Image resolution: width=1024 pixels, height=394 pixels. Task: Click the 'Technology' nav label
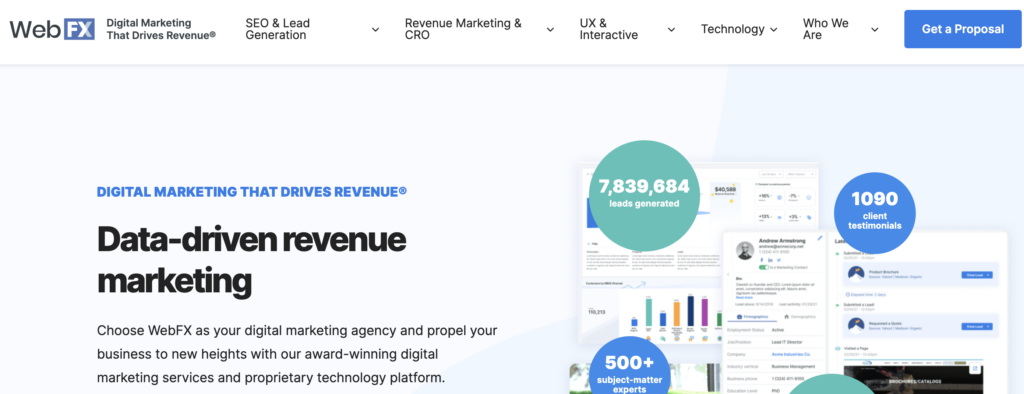click(x=733, y=29)
